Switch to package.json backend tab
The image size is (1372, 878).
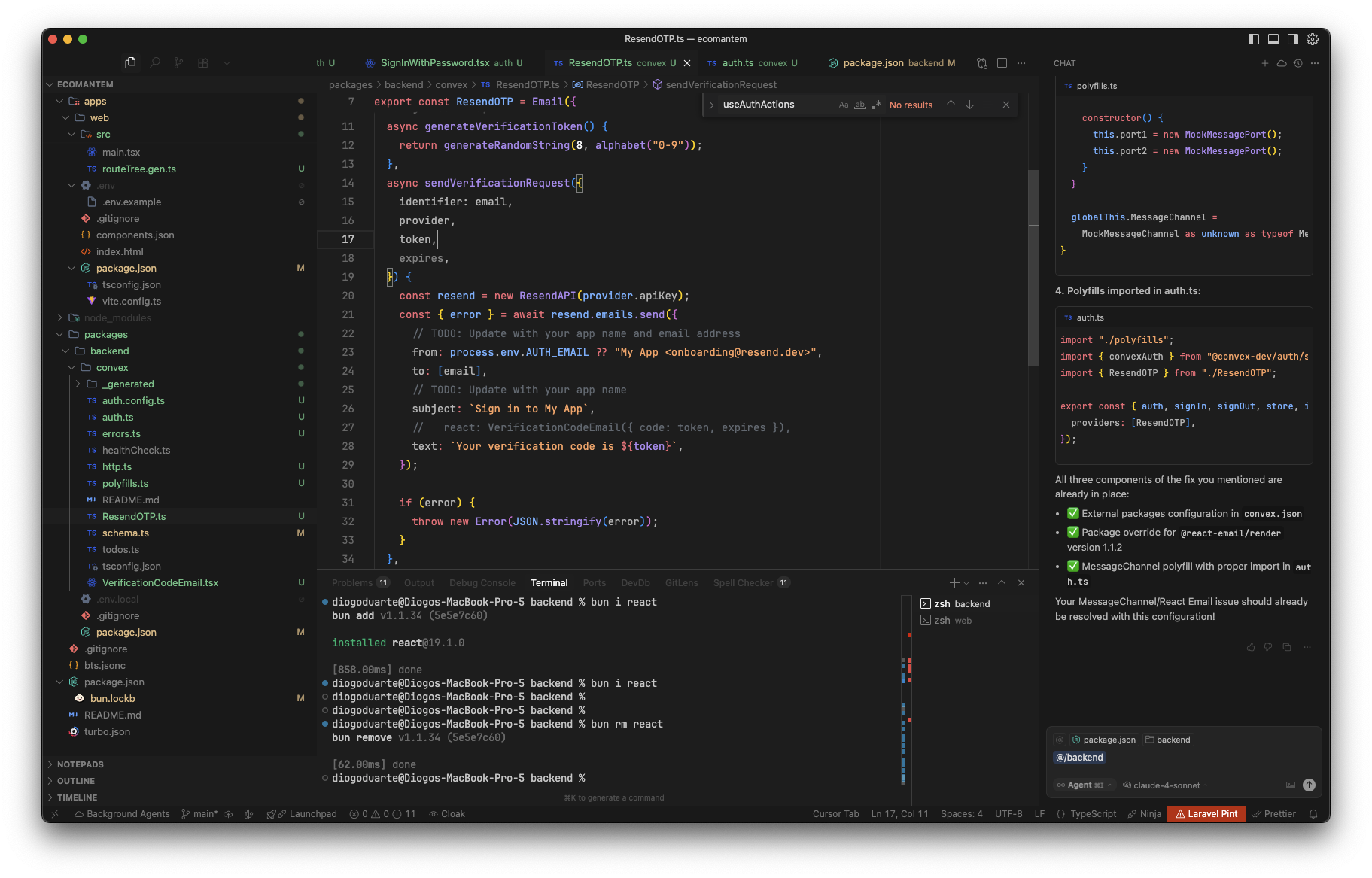(892, 63)
